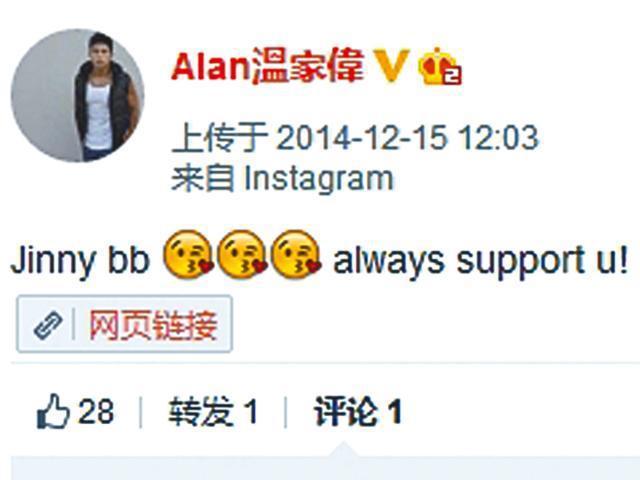Click the "always support u!" text

tap(480, 261)
